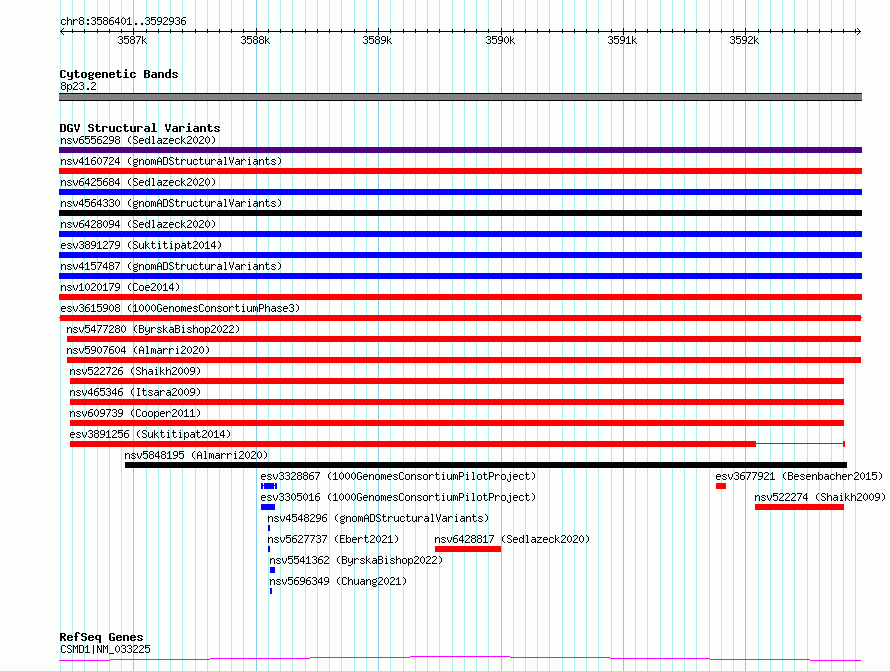This screenshot has height=671, width=890.
Task: Click the 3587k ruler tick label
Action: (x=132, y=40)
